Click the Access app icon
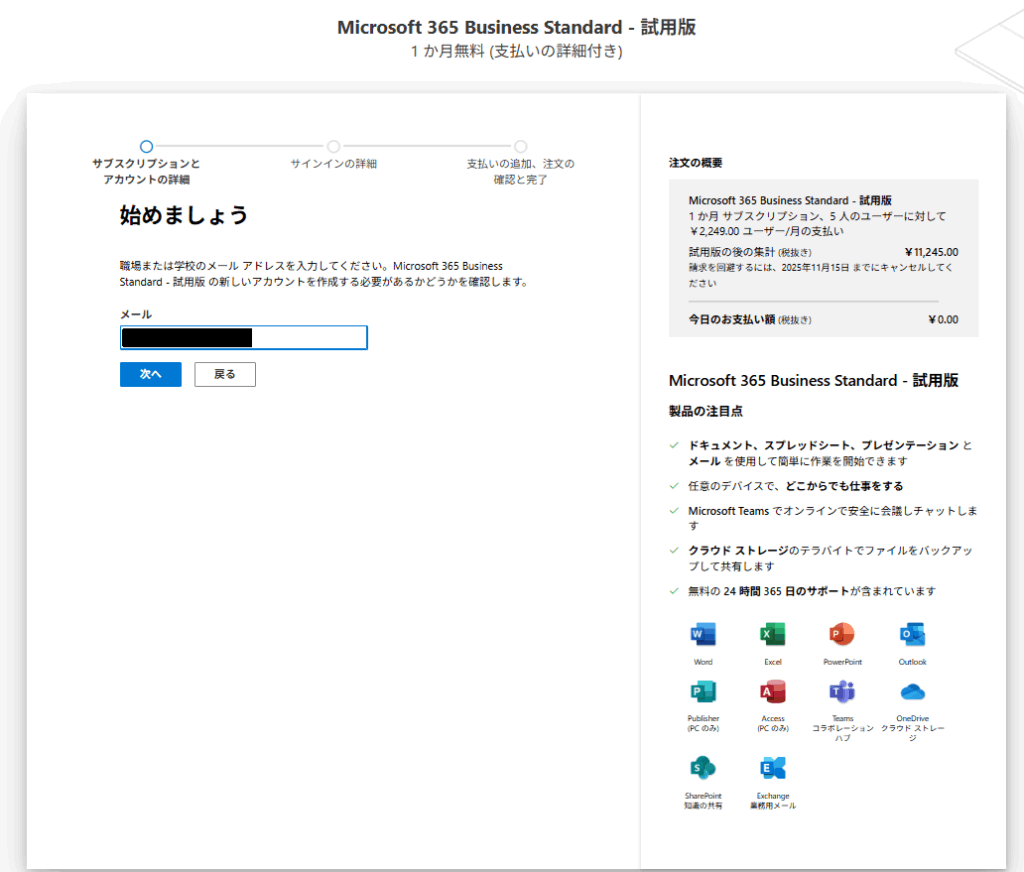 tap(772, 692)
